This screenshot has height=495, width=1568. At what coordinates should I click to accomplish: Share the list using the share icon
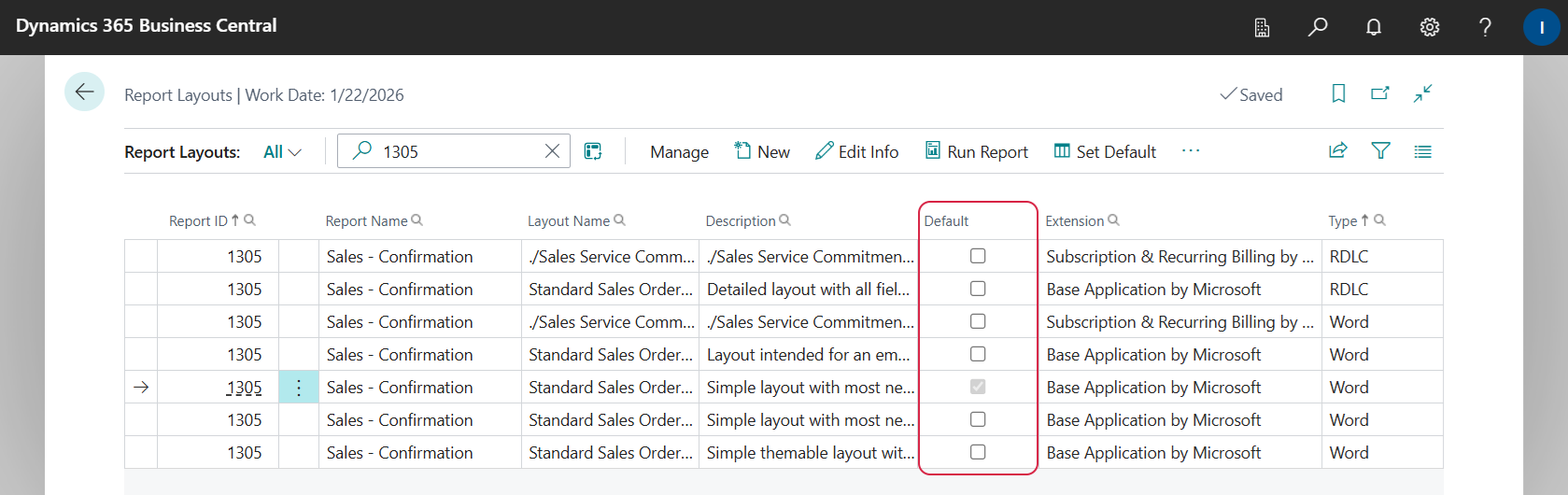tap(1338, 150)
